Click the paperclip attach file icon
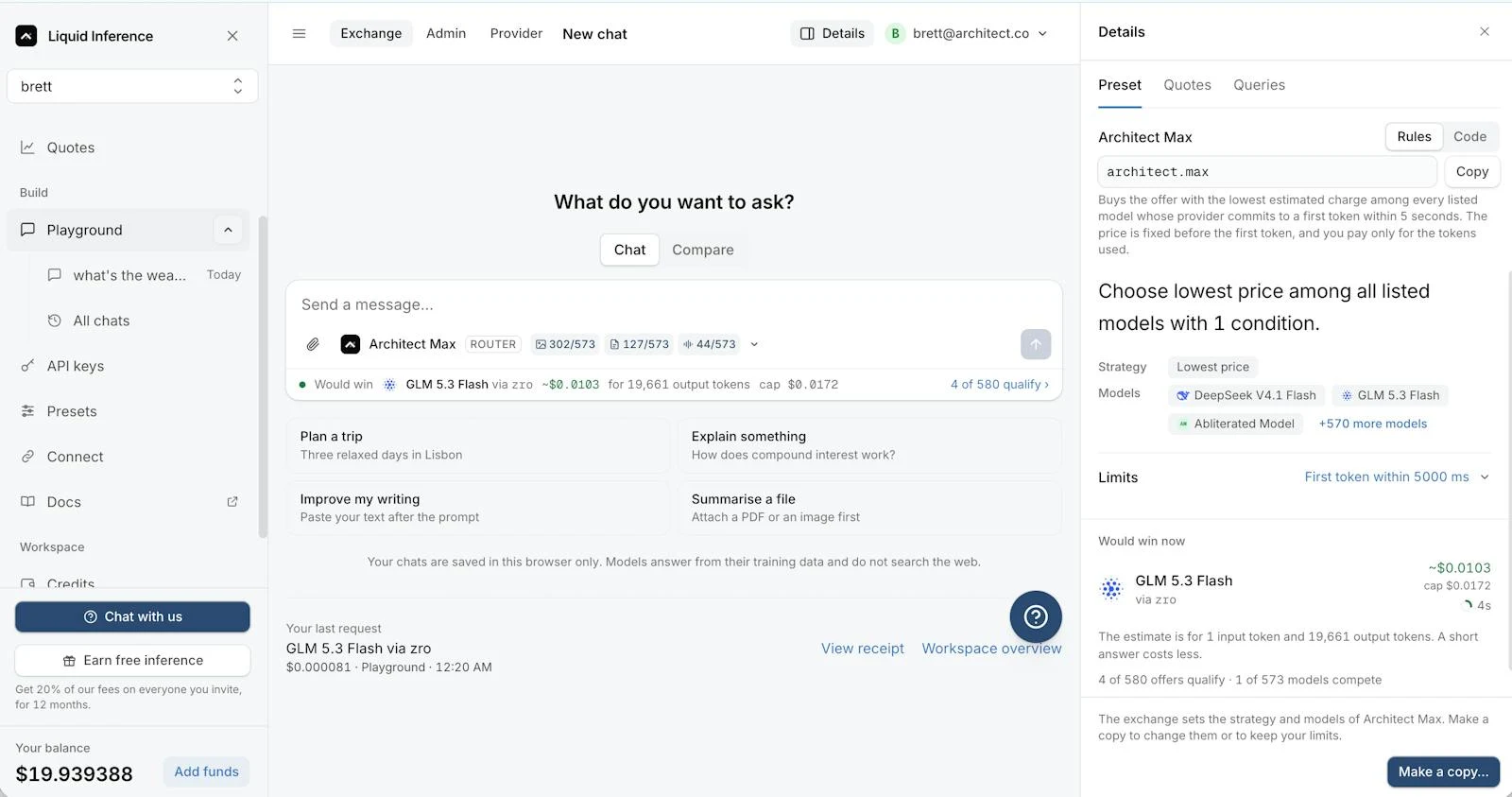 [313, 344]
